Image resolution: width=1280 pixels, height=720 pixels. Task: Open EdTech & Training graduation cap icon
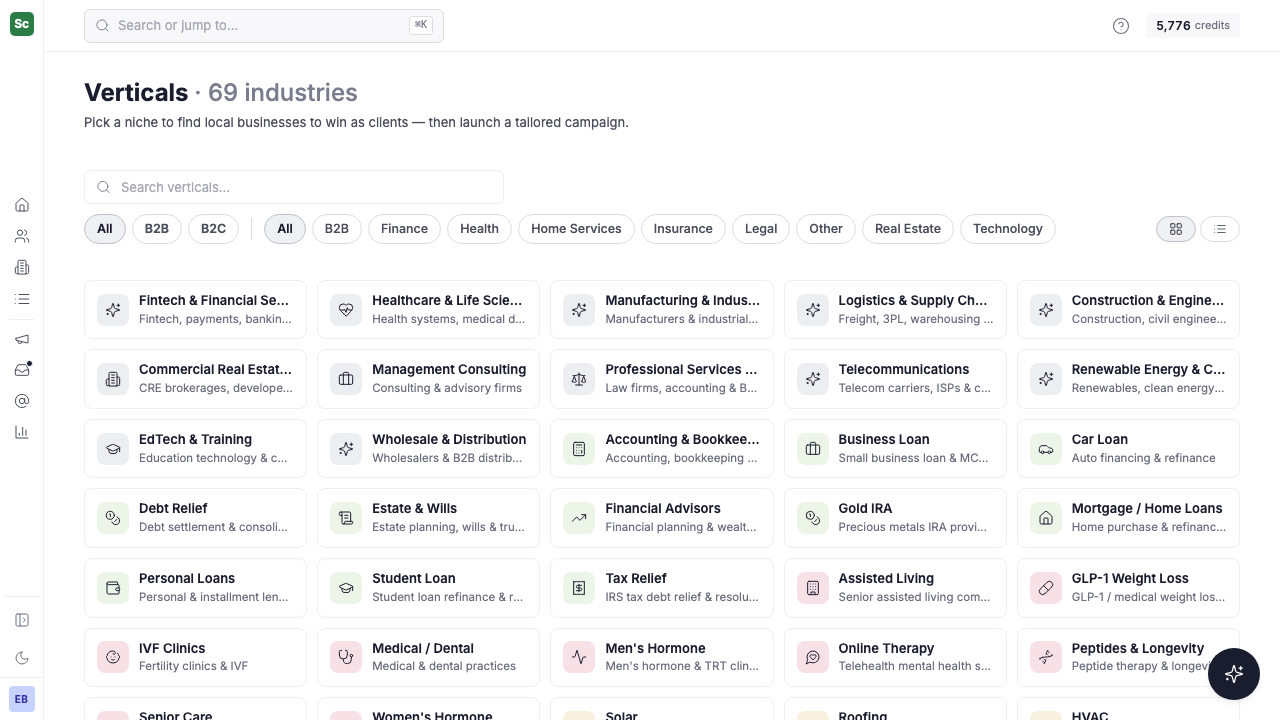[113, 449]
